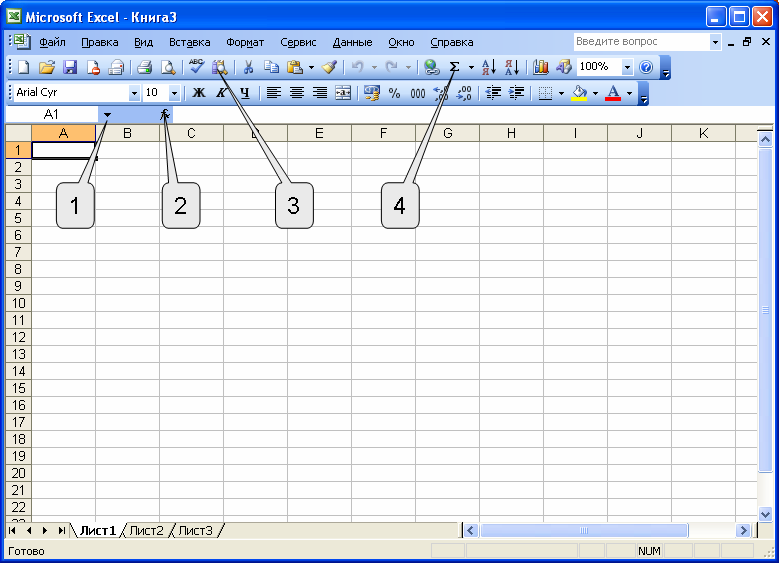Click the Format Painter brush icon
779x563 pixels.
coord(329,67)
